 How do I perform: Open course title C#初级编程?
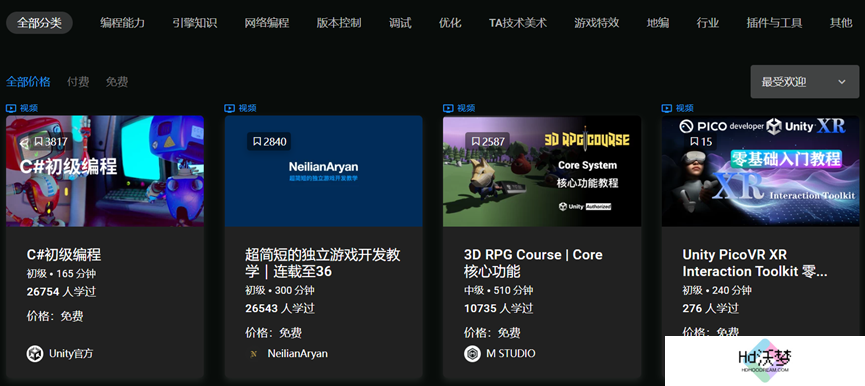point(64,255)
